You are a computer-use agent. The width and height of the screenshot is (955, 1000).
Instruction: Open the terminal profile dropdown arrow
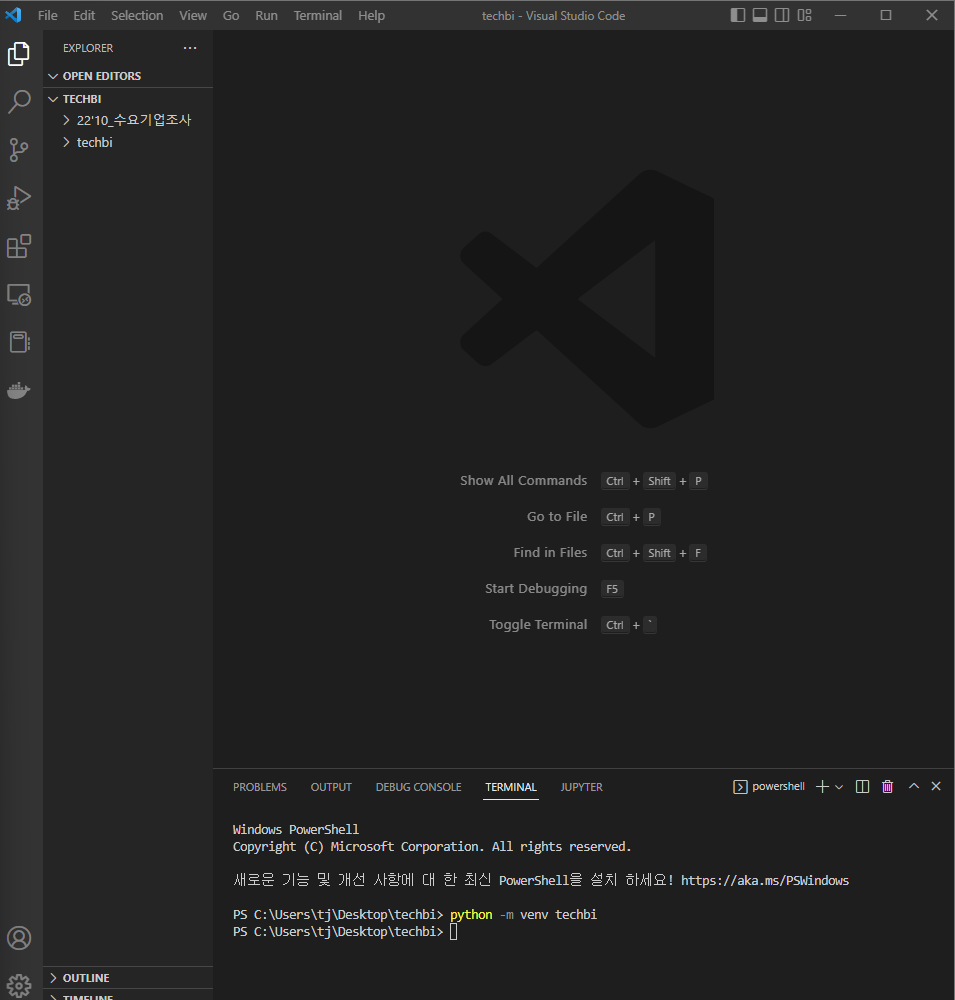pyautogui.click(x=839, y=786)
